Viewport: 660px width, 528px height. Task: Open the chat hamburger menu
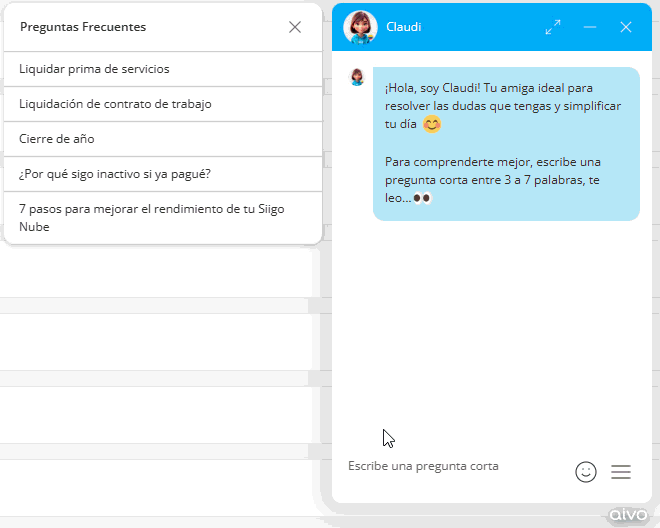click(x=621, y=472)
